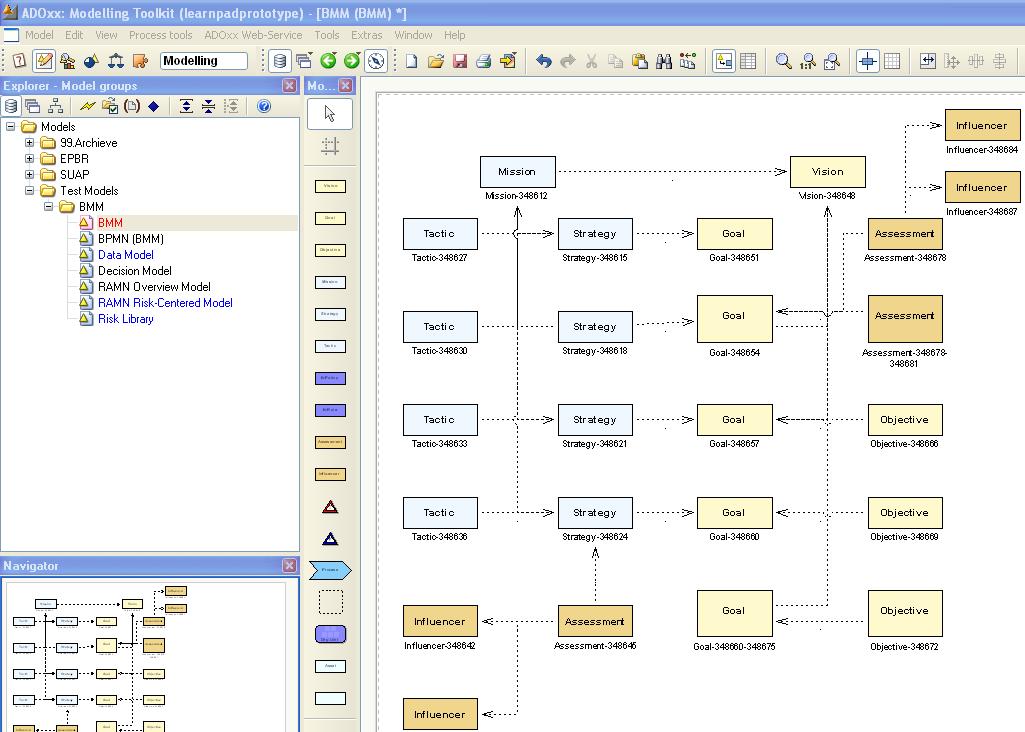Select the Analysis component icon
Screen dimensions: 1025x732
67,61
